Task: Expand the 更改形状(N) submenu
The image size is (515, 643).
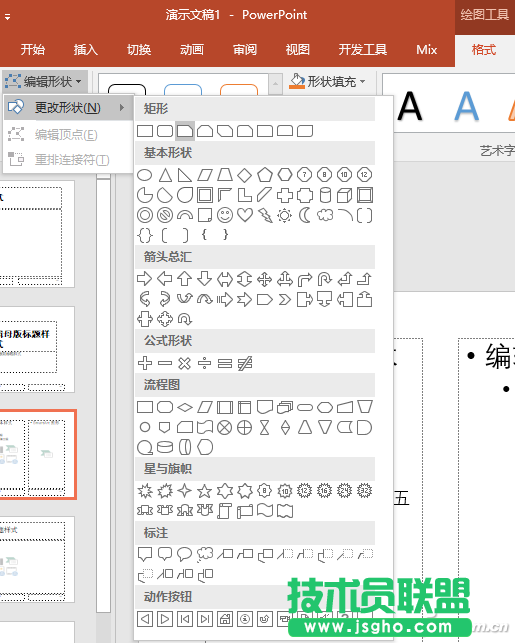Action: 68,108
